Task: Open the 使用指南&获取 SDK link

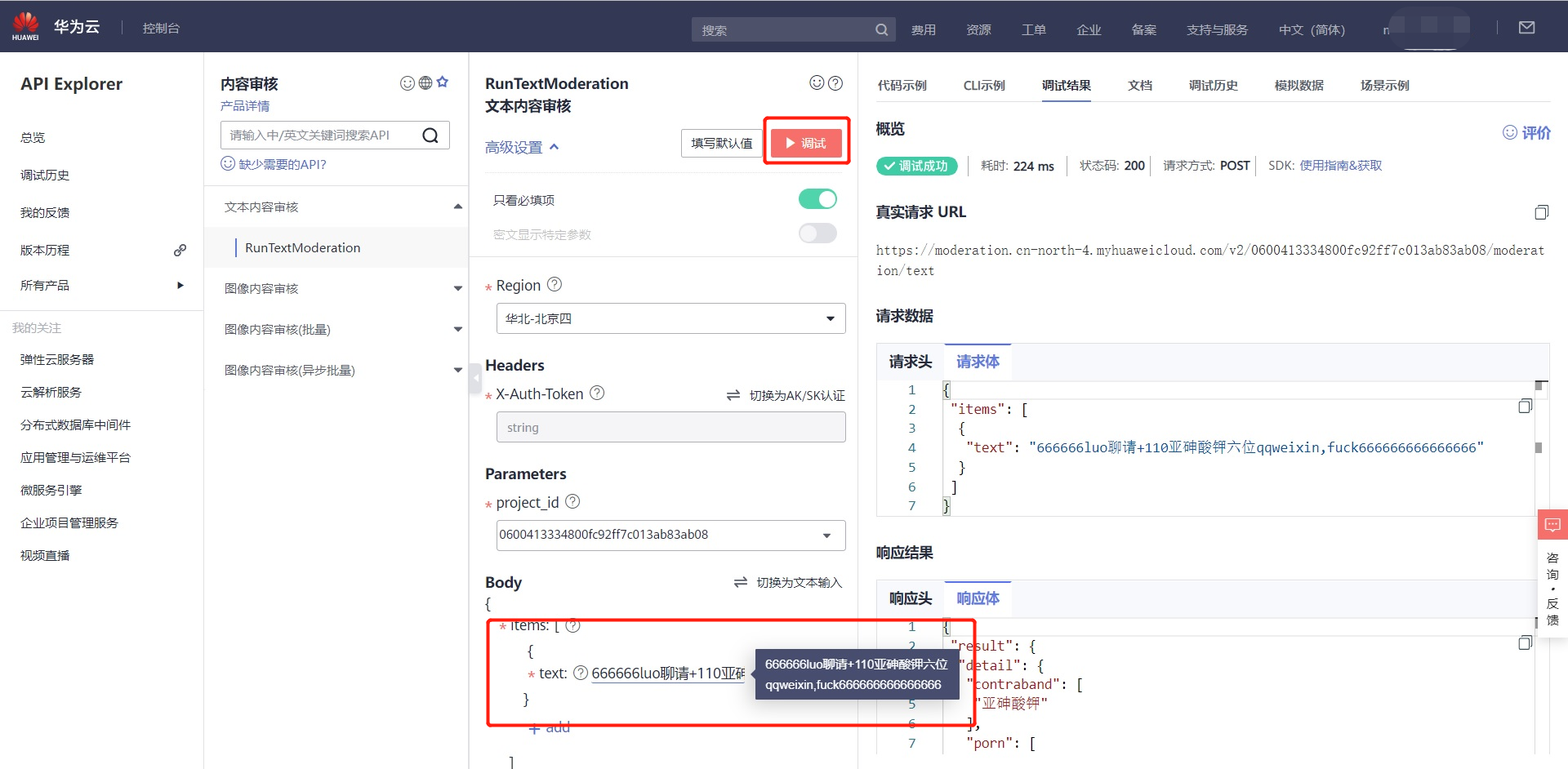Action: coord(1340,166)
